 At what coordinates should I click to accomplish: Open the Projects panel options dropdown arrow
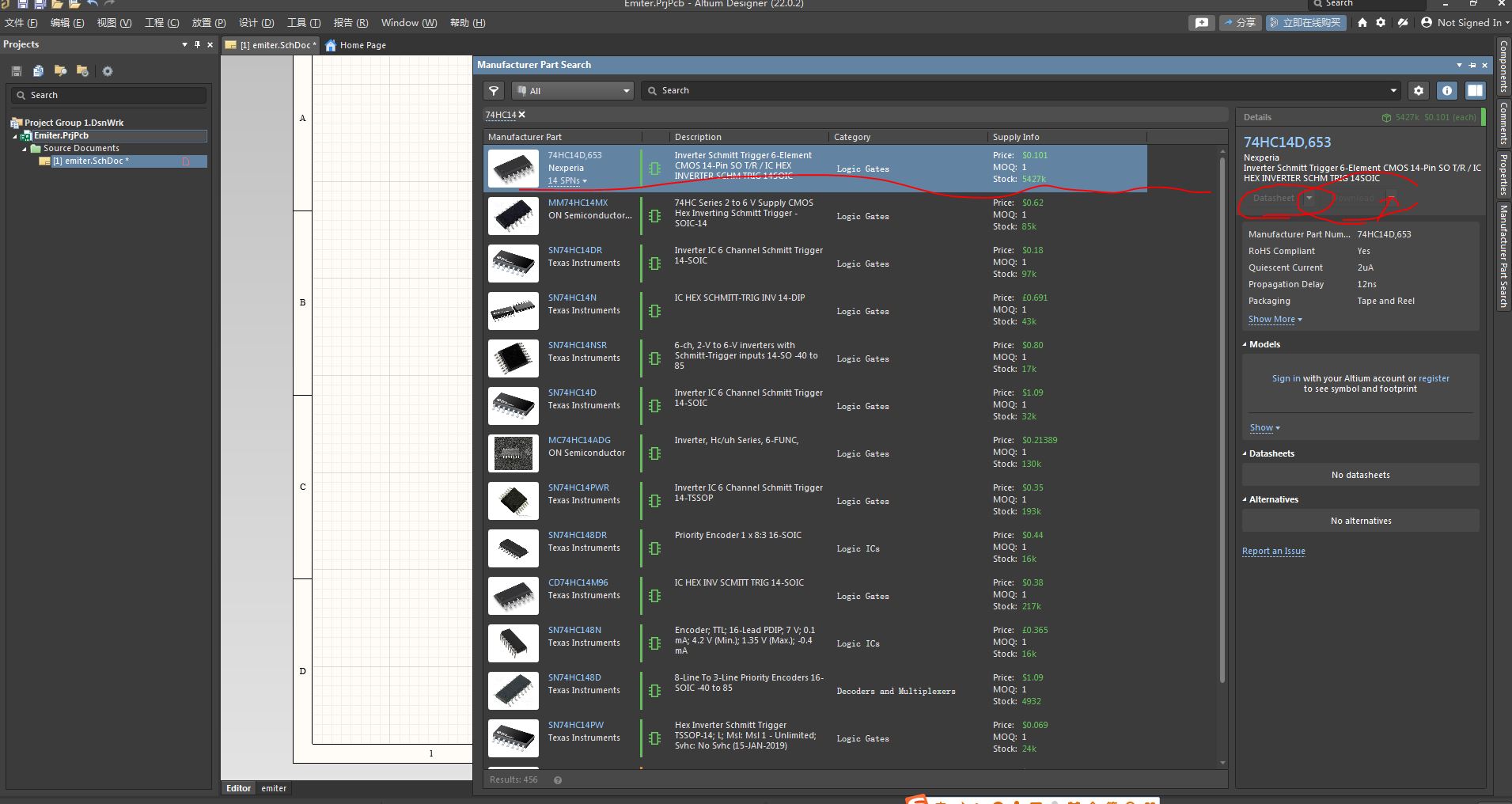(184, 44)
